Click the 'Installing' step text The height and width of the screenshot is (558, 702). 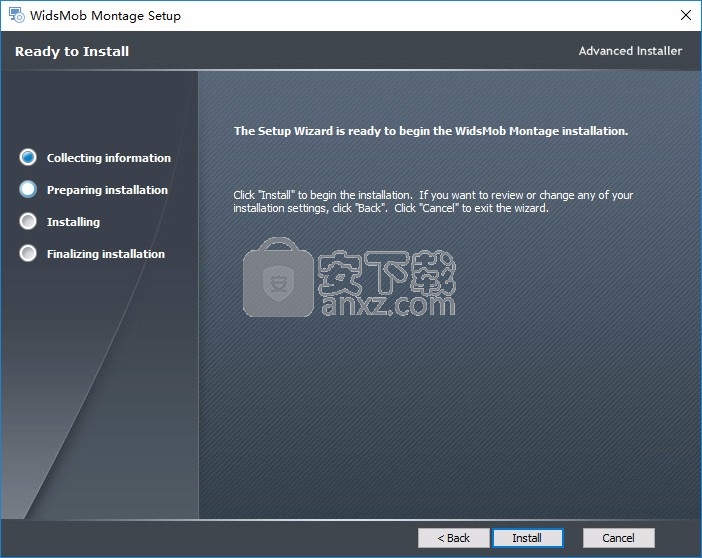(x=73, y=222)
